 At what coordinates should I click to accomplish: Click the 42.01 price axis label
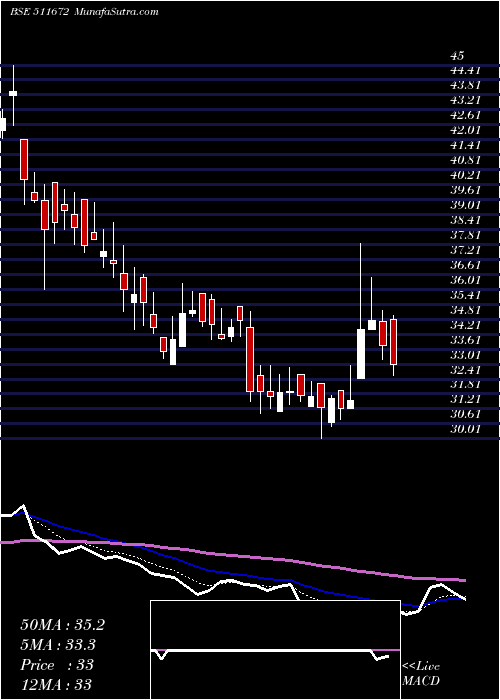465,130
